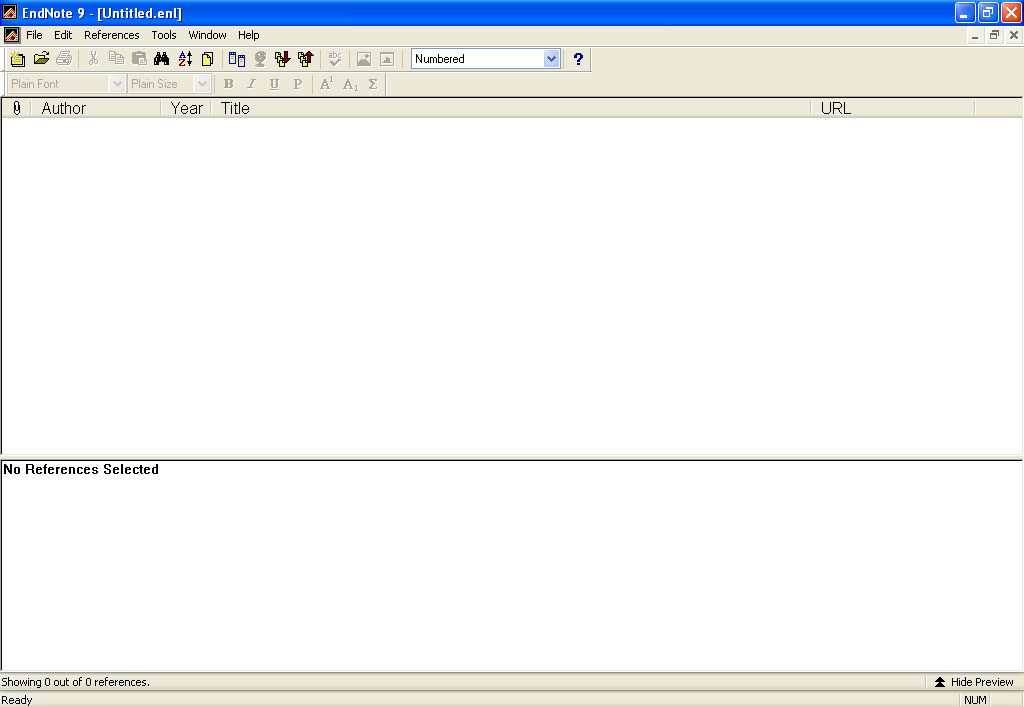
Task: Click the 'Ready' status bar text
Action: point(17,700)
